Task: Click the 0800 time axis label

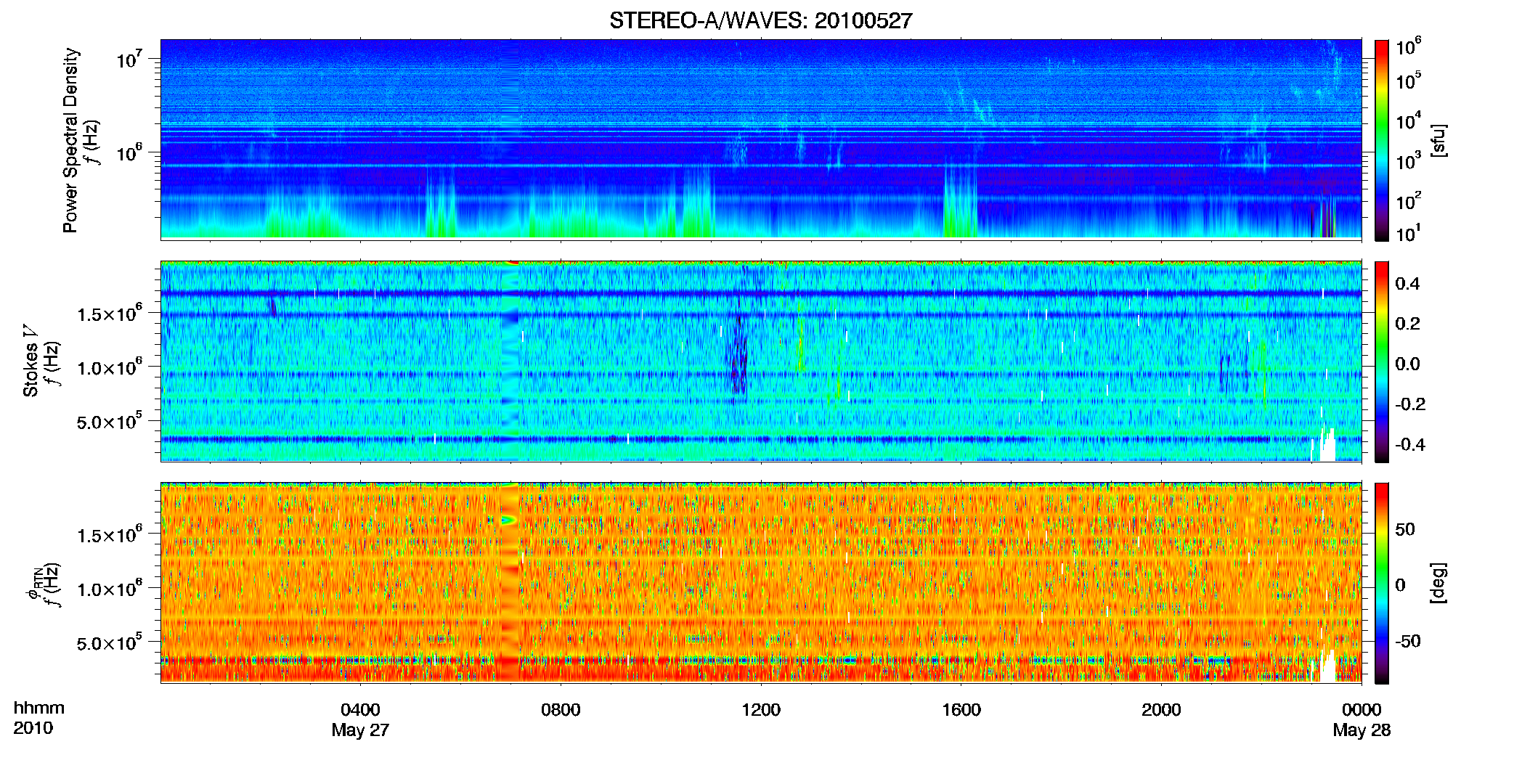Action: click(561, 710)
